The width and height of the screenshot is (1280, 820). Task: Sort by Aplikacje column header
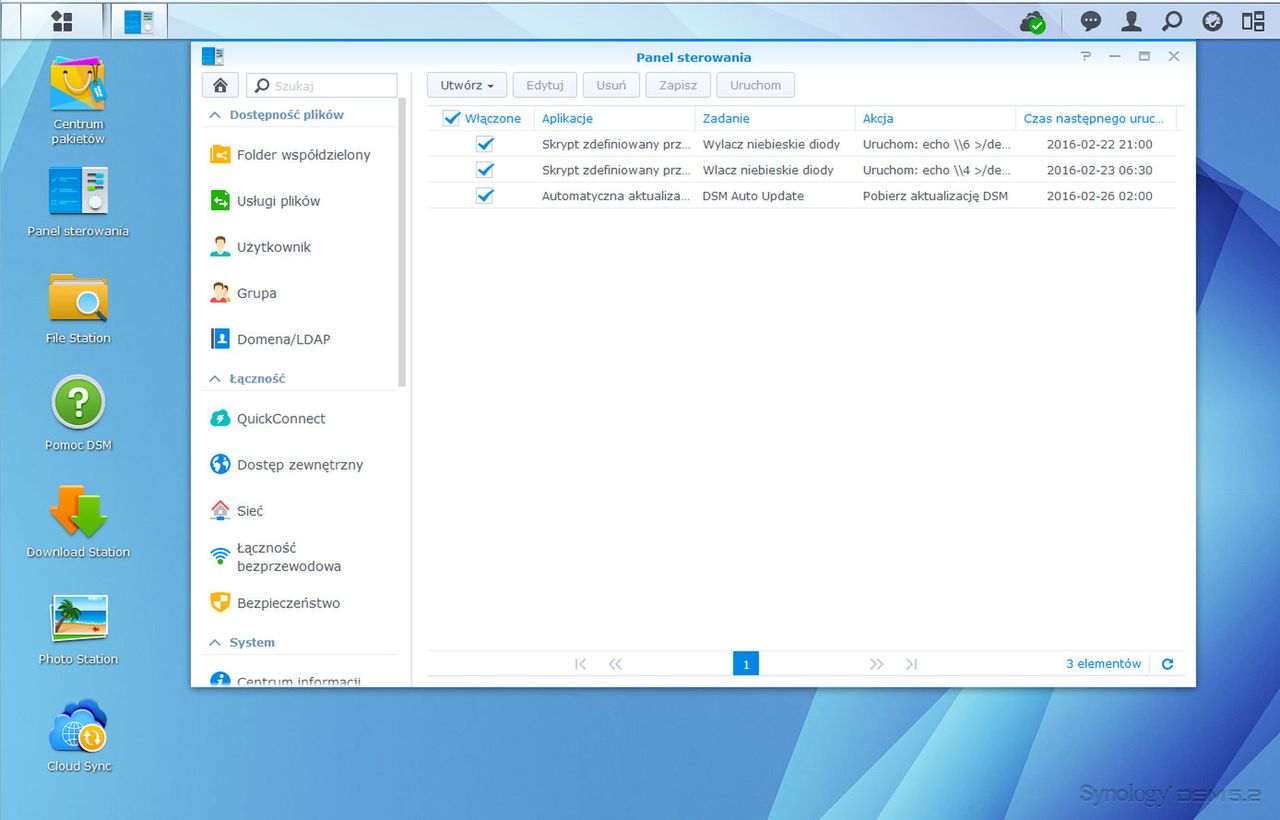pos(614,118)
